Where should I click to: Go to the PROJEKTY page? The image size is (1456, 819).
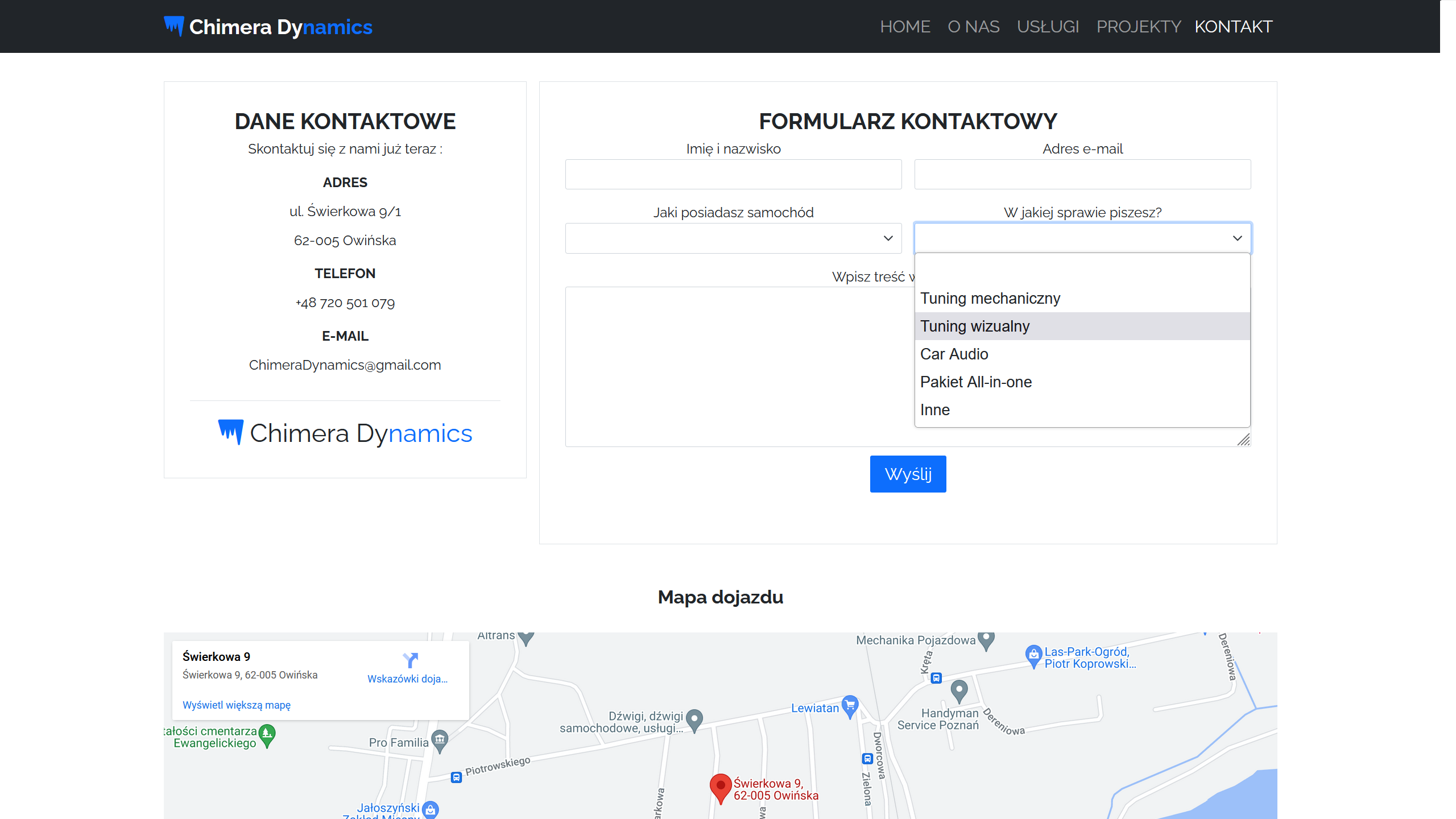[x=1138, y=27]
